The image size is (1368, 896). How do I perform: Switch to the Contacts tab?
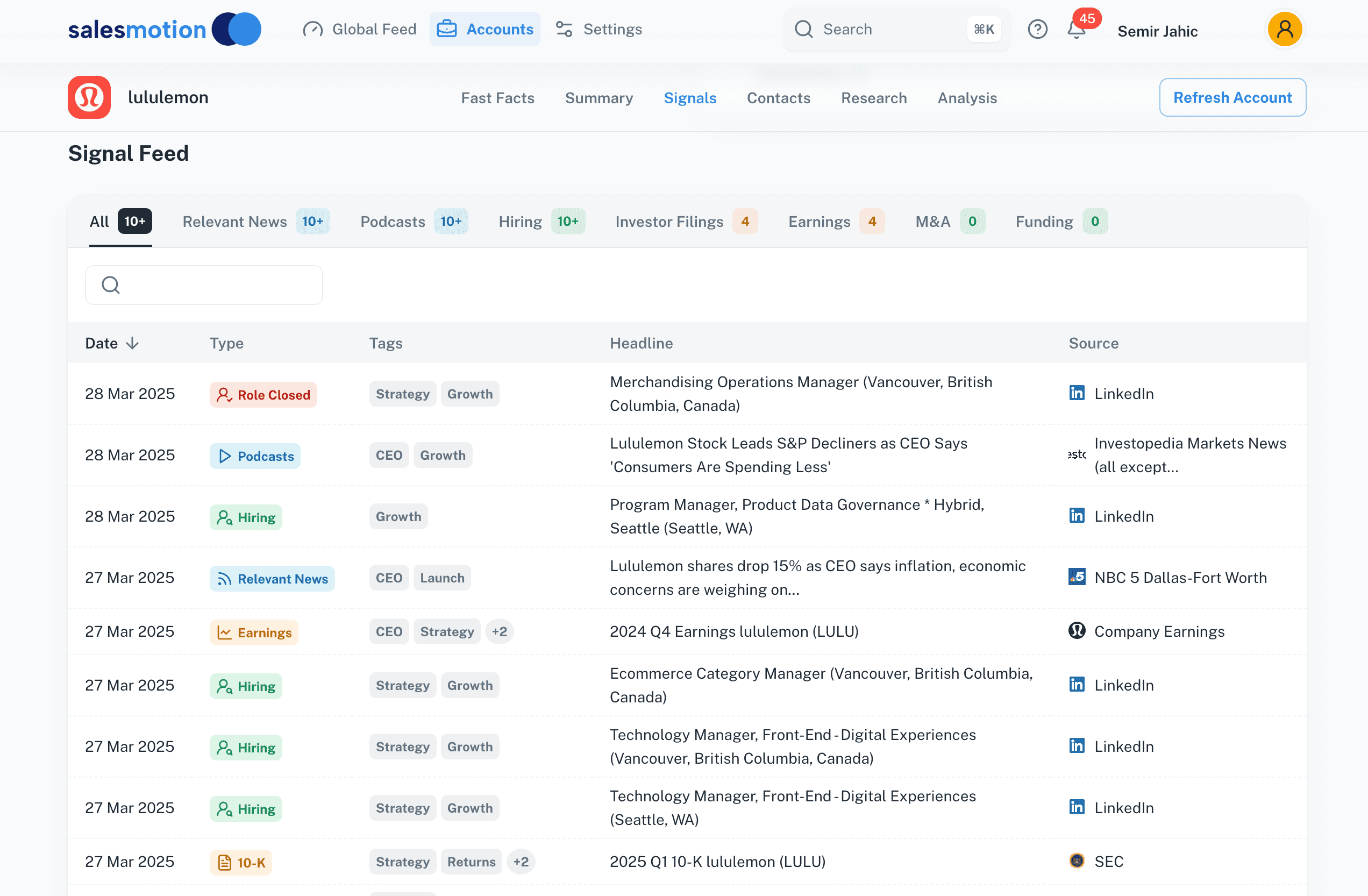[778, 98]
